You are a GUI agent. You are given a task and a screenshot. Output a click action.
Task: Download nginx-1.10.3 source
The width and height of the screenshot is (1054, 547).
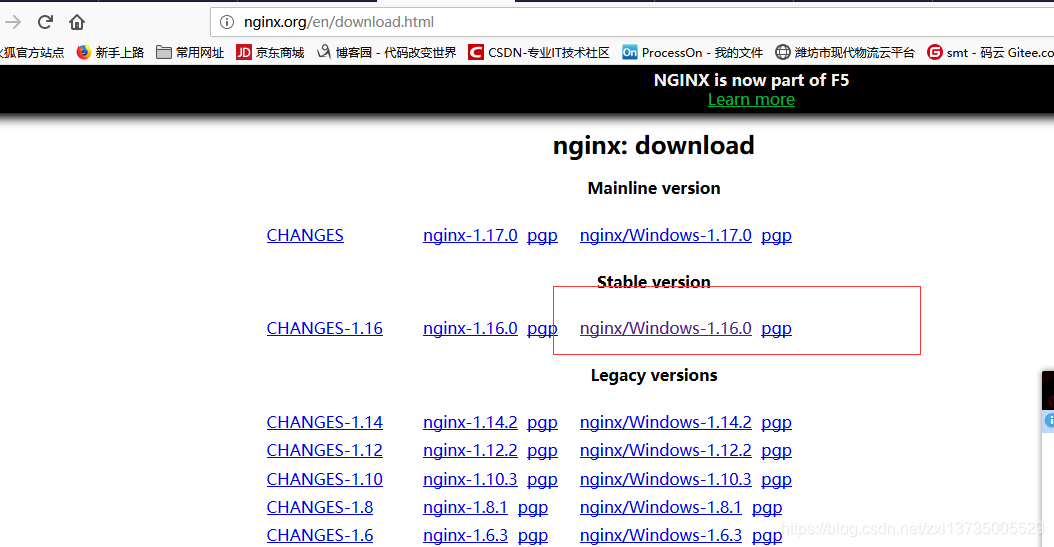[470, 479]
